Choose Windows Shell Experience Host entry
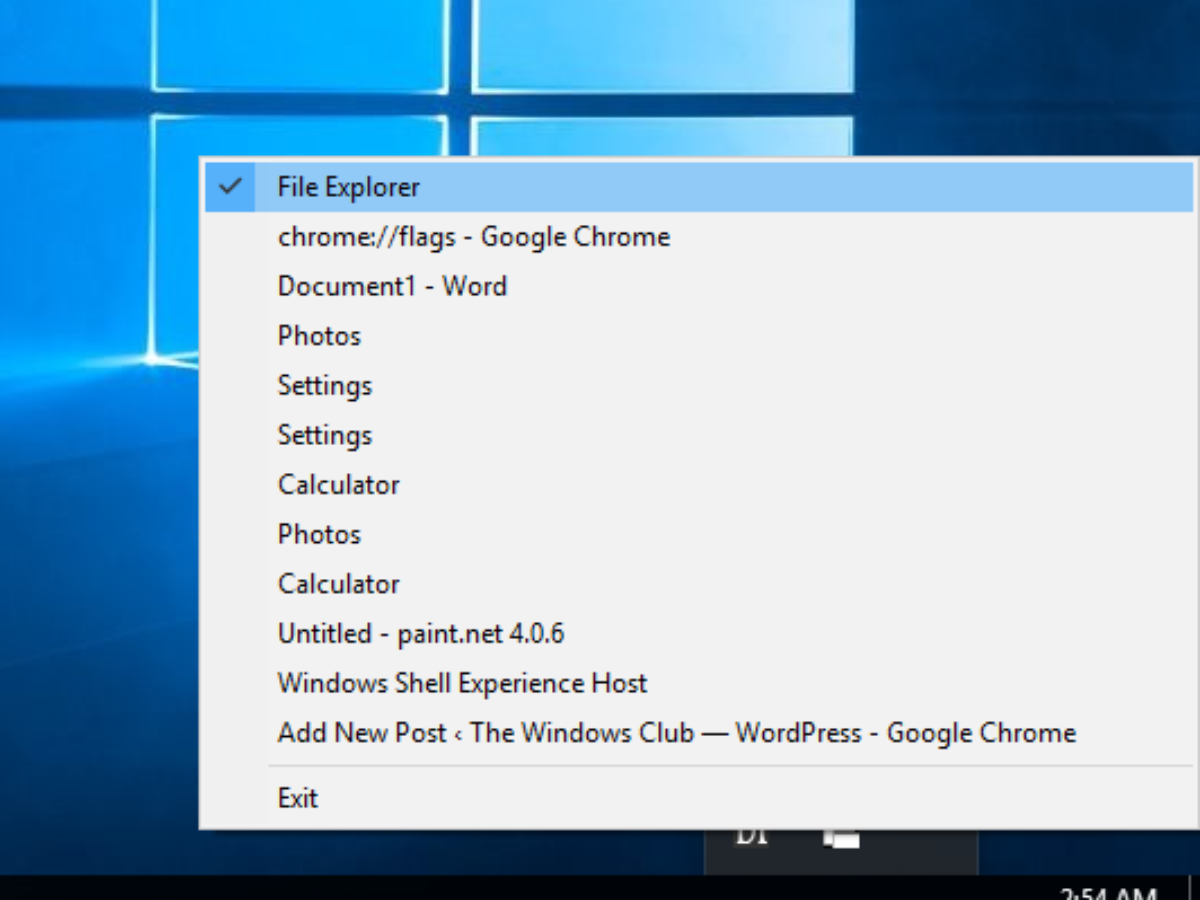Screen dimensions: 1200x900 tap(462, 684)
